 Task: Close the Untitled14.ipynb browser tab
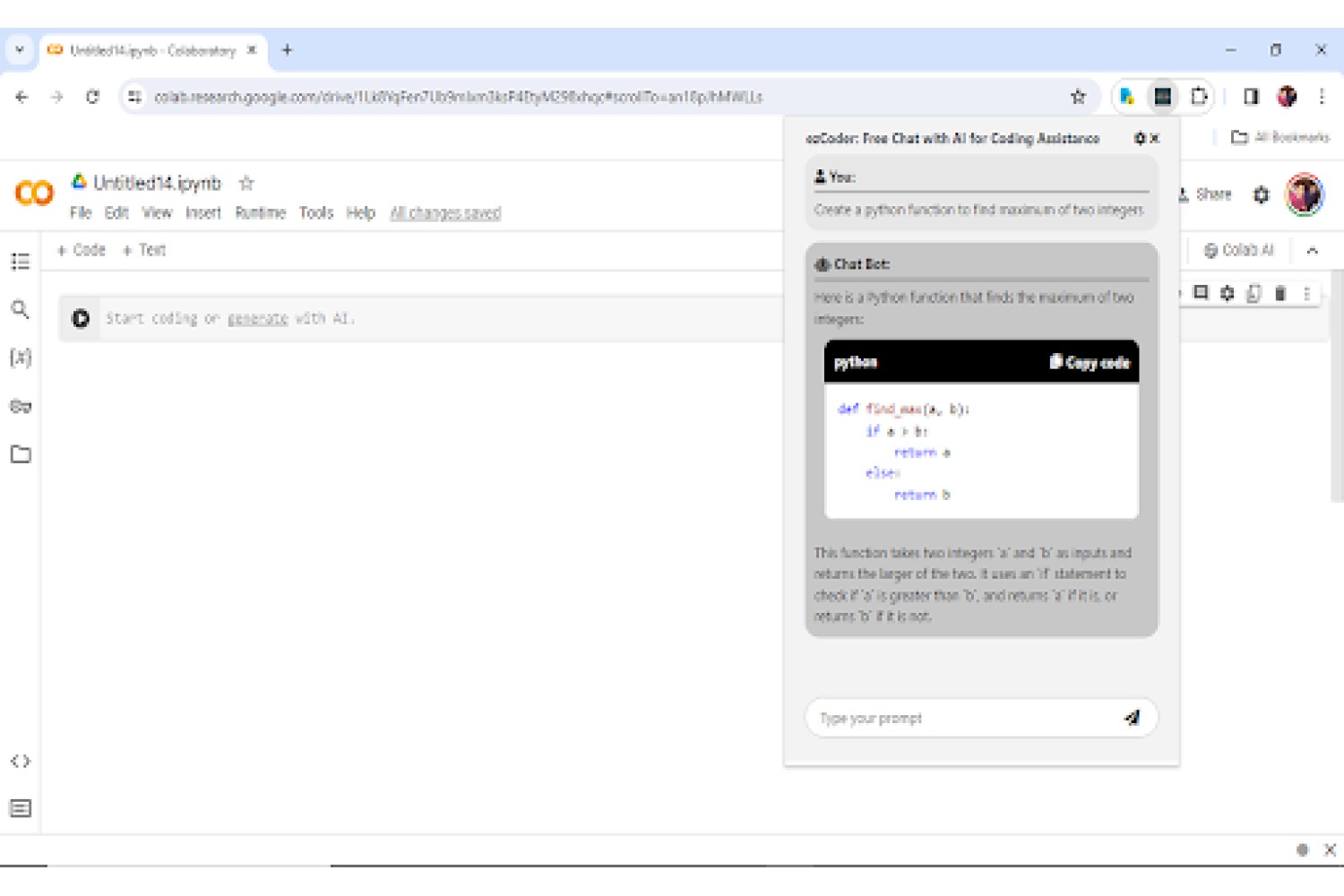pos(252,50)
